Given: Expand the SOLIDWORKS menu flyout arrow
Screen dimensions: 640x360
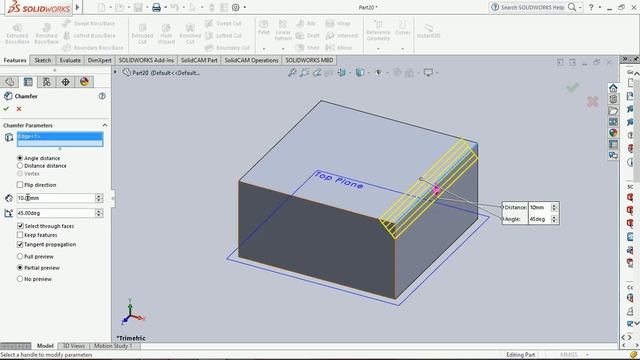Looking at the screenshot, I should (x=77, y=7).
